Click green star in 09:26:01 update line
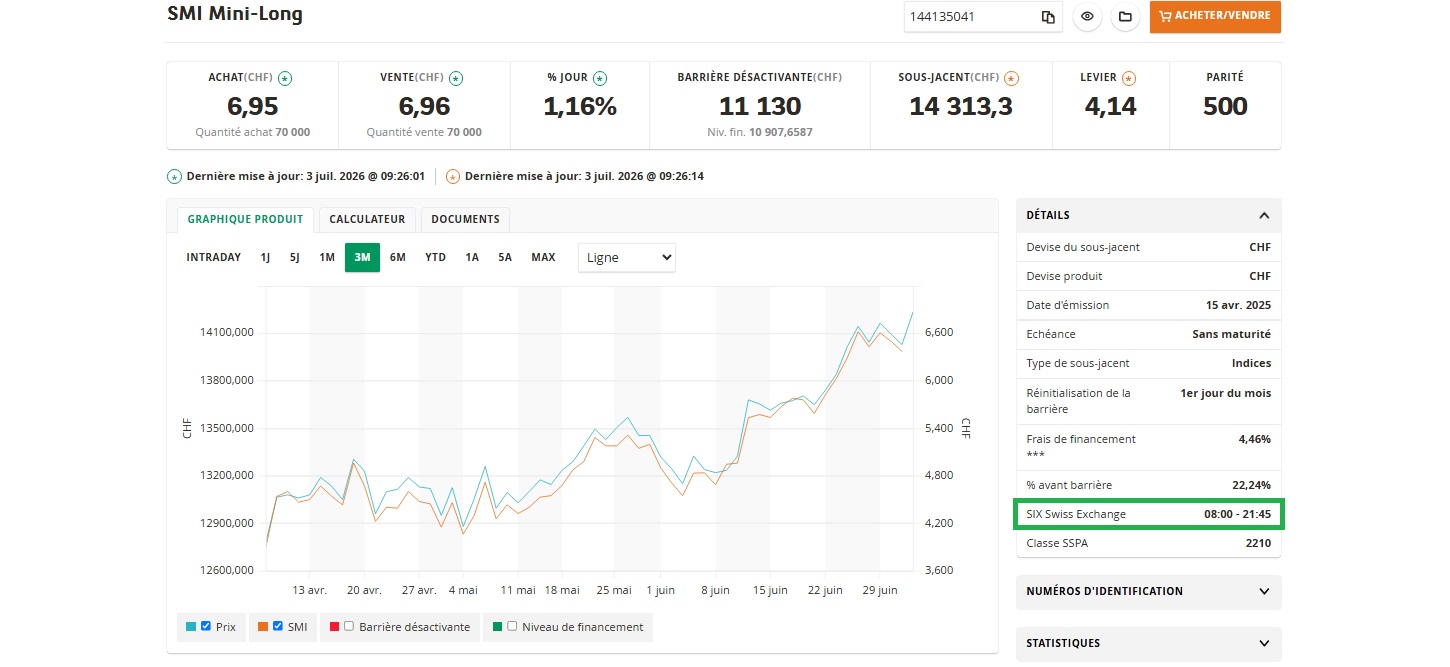 (x=174, y=177)
